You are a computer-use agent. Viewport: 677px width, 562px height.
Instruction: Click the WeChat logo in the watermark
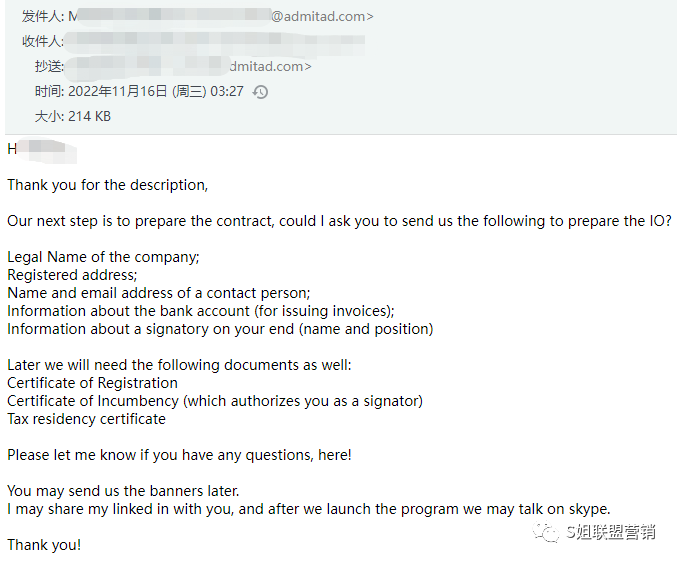coord(548,533)
